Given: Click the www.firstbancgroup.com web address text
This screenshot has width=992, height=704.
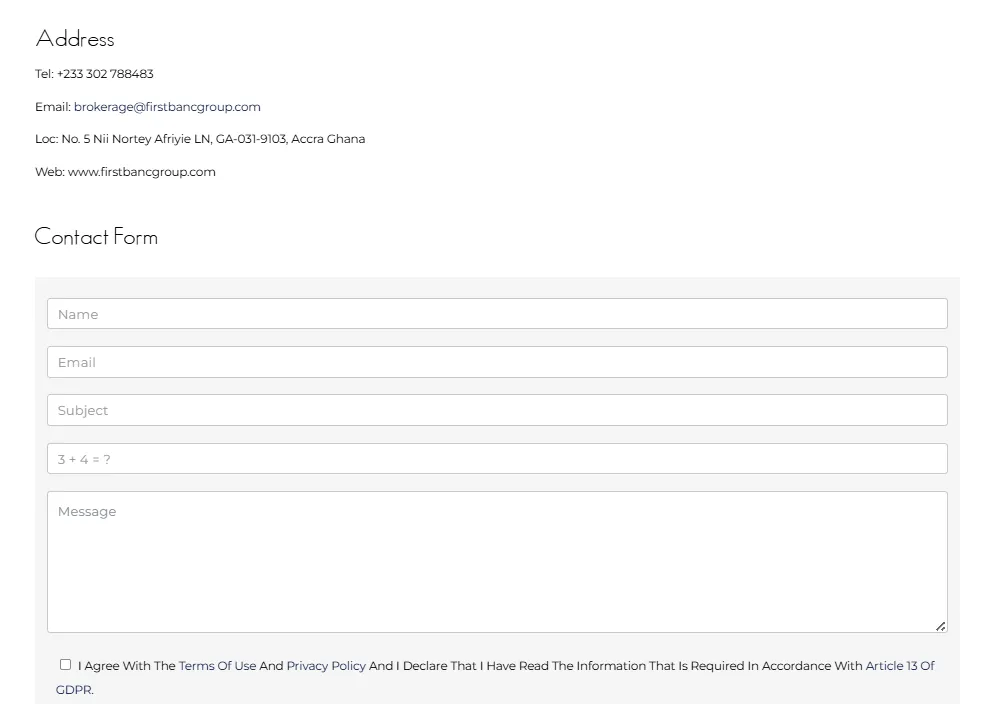Looking at the screenshot, I should point(142,172).
